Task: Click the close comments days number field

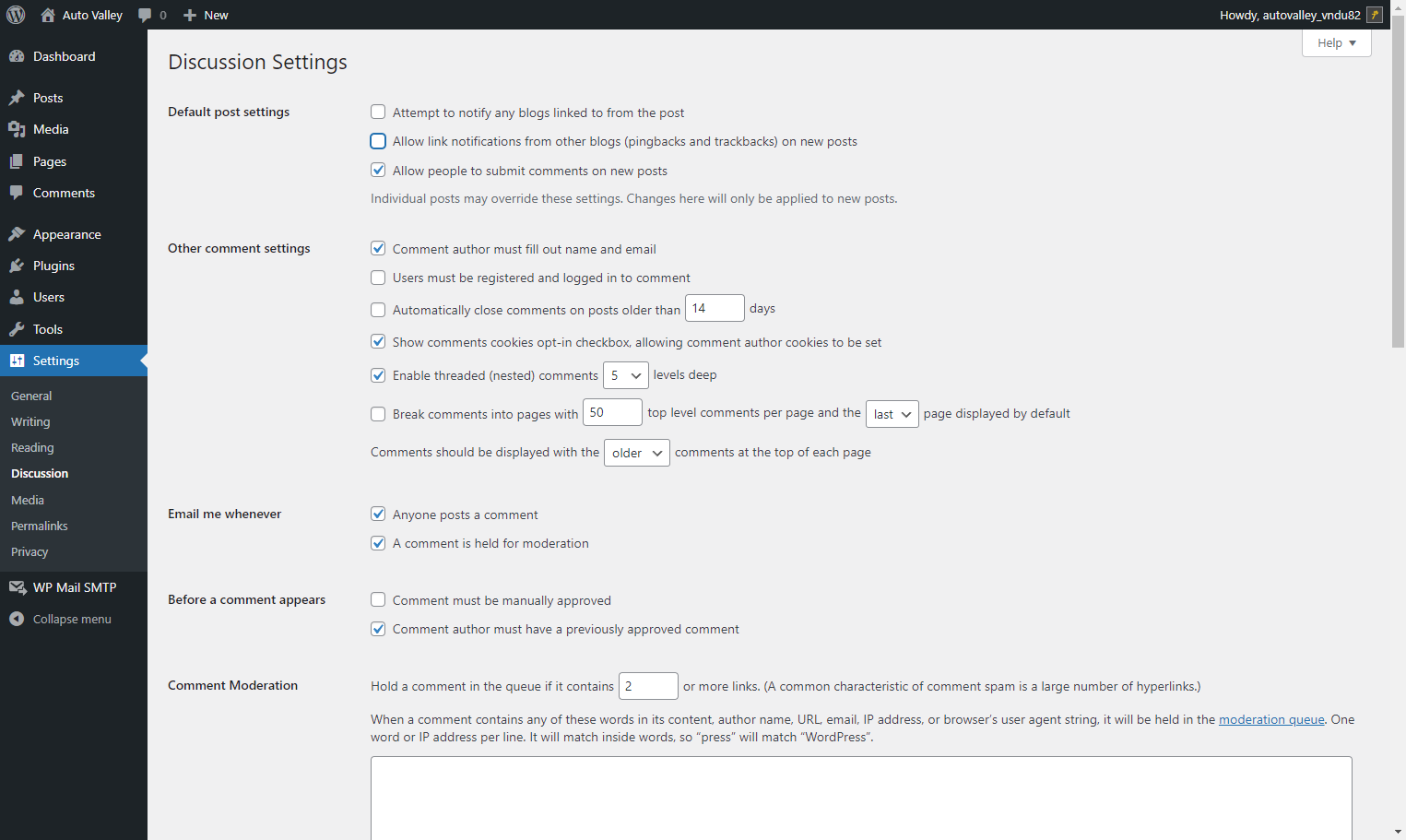Action: 715,308
